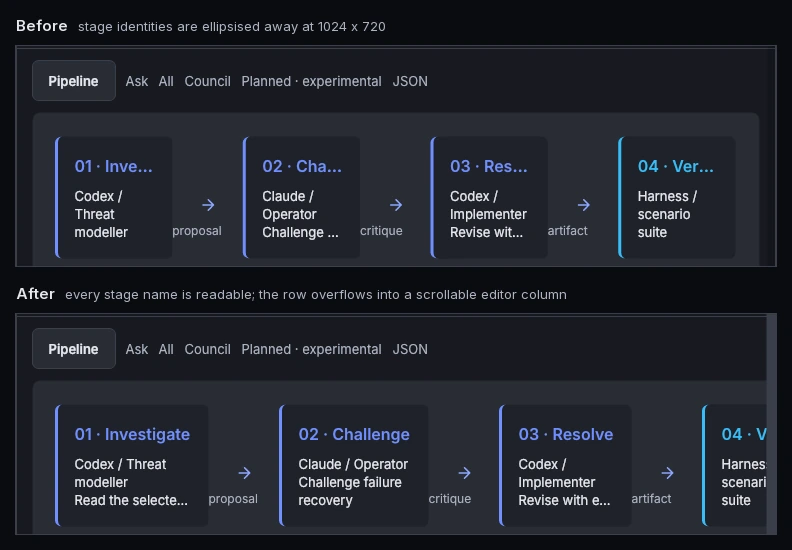Open the truncated '02 · Cha...' stage card
Image resolution: width=792 pixels, height=550 pixels.
click(302, 197)
